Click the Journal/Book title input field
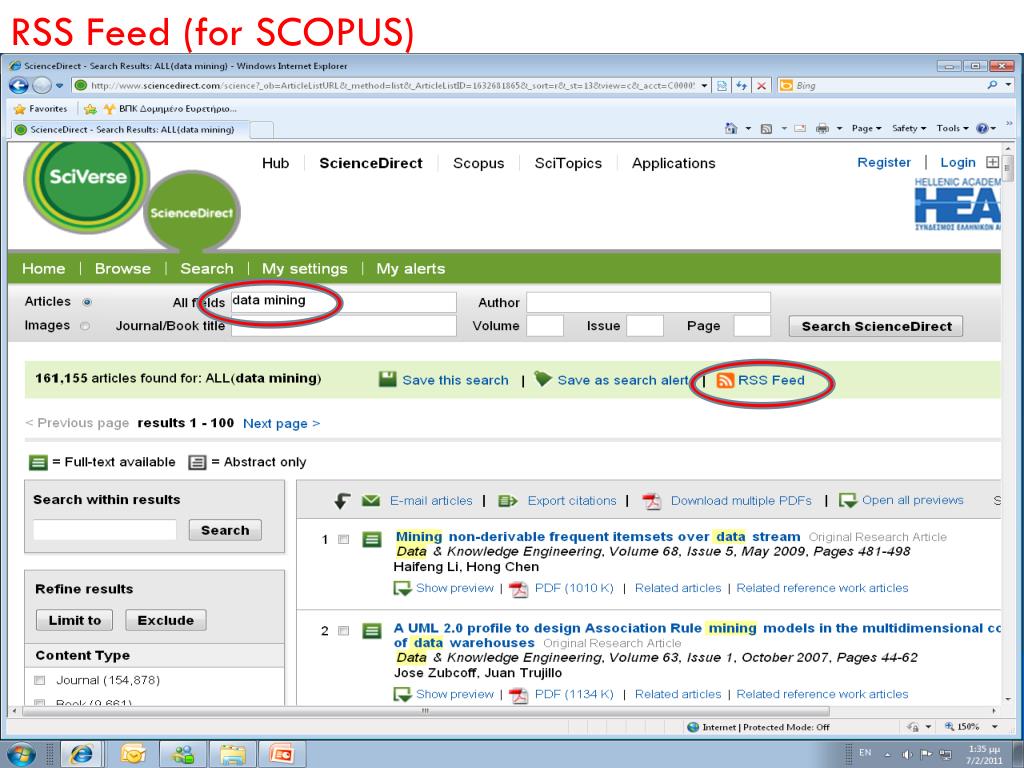This screenshot has width=1024, height=768. pyautogui.click(x=344, y=326)
